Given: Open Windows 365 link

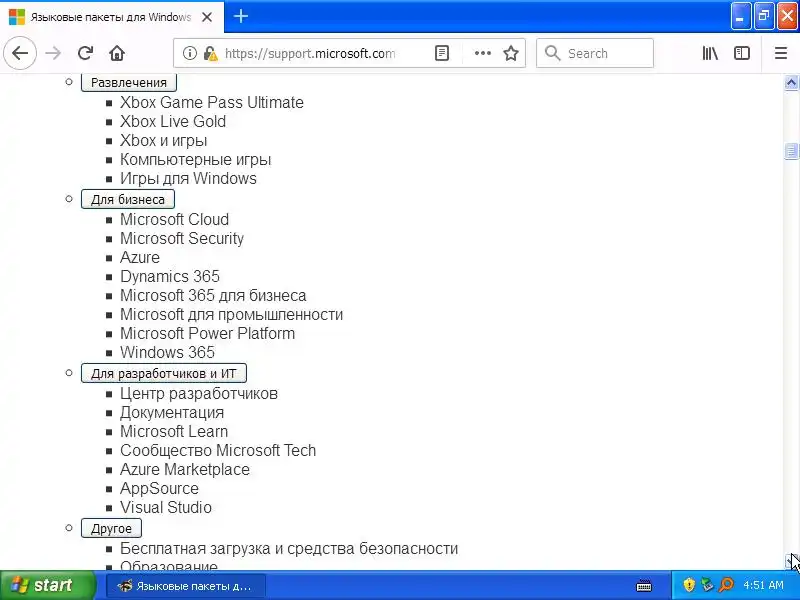Looking at the screenshot, I should click(x=167, y=353).
